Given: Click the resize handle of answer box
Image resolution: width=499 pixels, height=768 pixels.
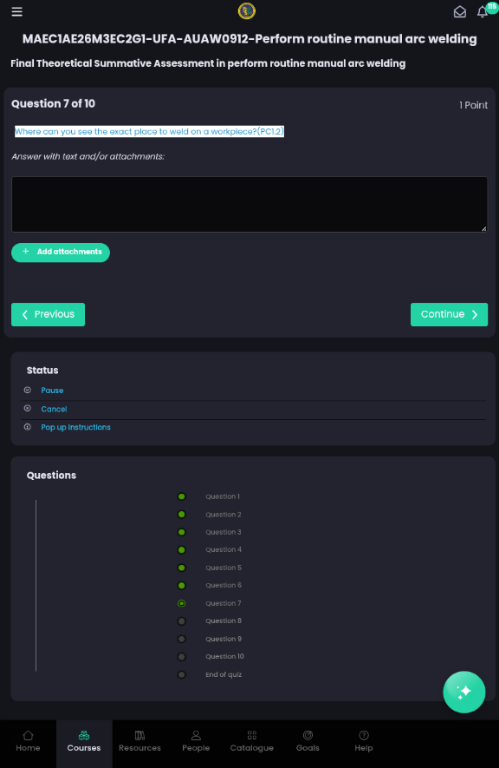Looking at the screenshot, I should tap(484, 228).
